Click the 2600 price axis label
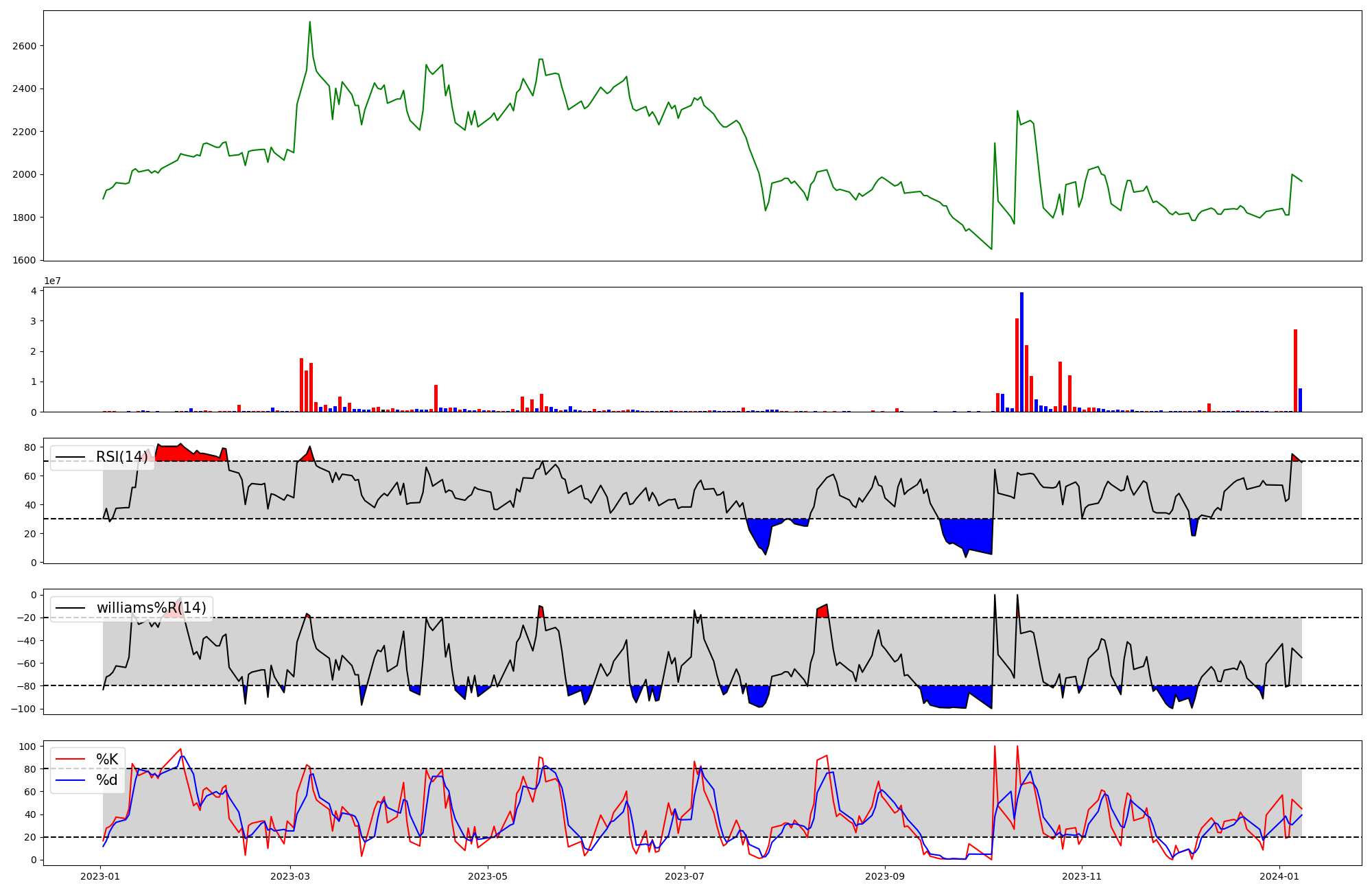The width and height of the screenshot is (1372, 892). point(25,46)
